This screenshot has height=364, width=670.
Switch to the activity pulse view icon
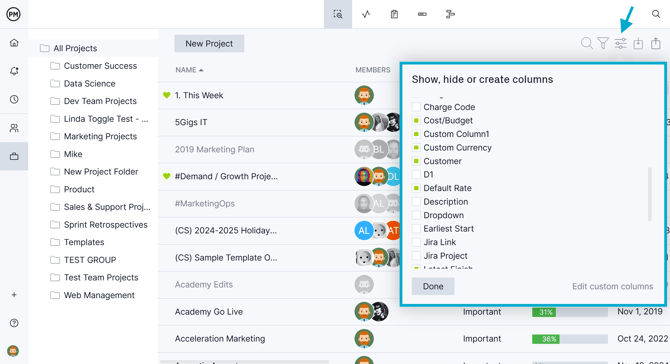pyautogui.click(x=366, y=14)
